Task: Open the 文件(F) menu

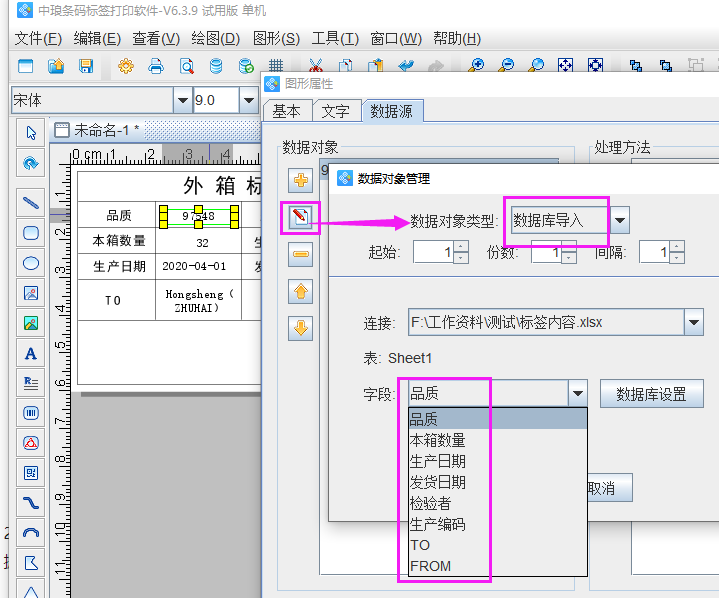Action: [38, 39]
